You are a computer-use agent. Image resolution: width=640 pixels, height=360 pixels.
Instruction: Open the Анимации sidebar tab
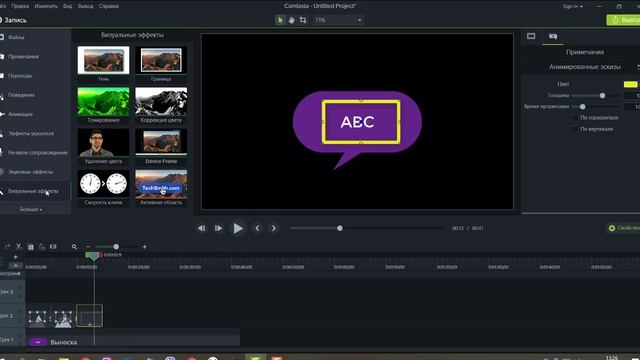[20, 114]
